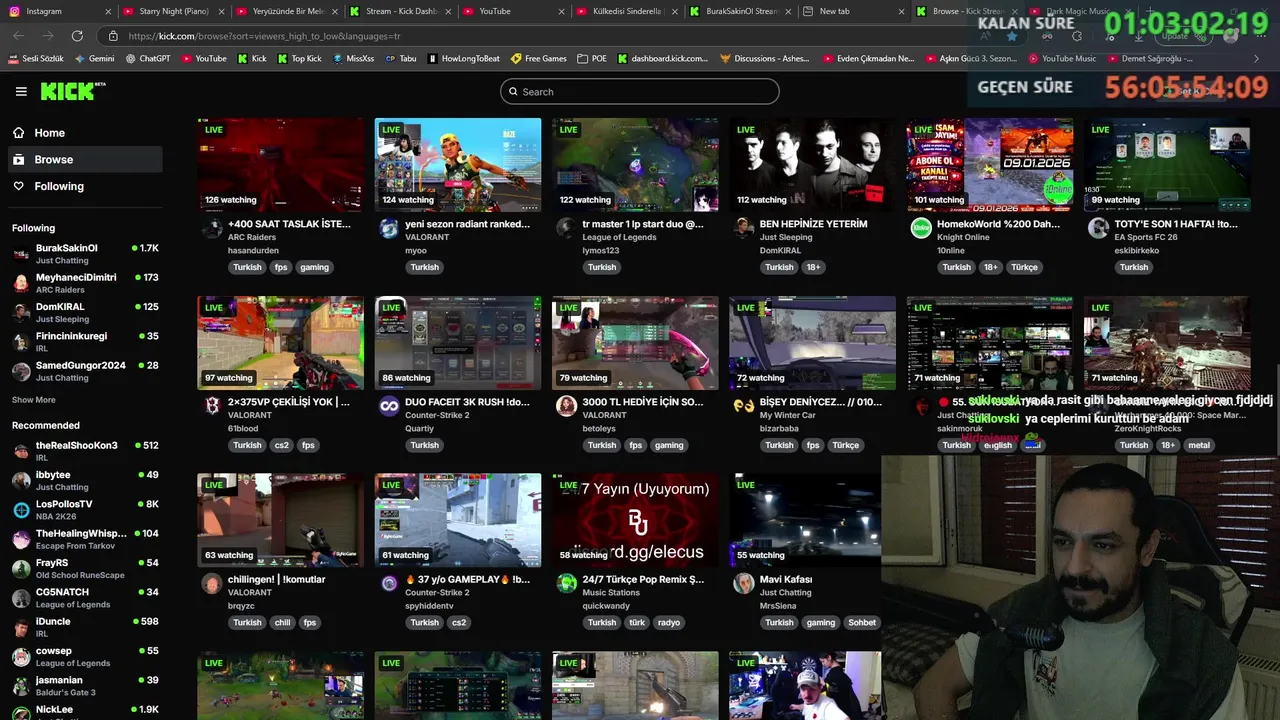
Task: Open the Gemini bookmark
Action: pos(94,59)
